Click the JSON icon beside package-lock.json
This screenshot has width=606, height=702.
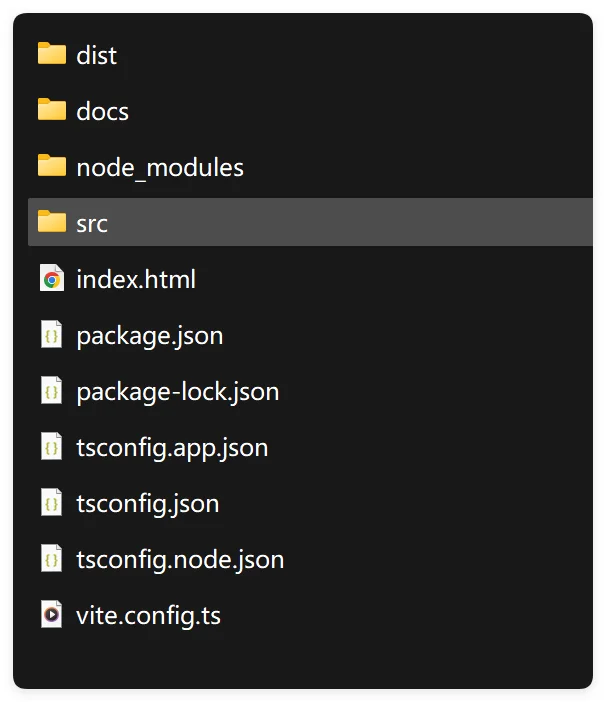coord(51,391)
